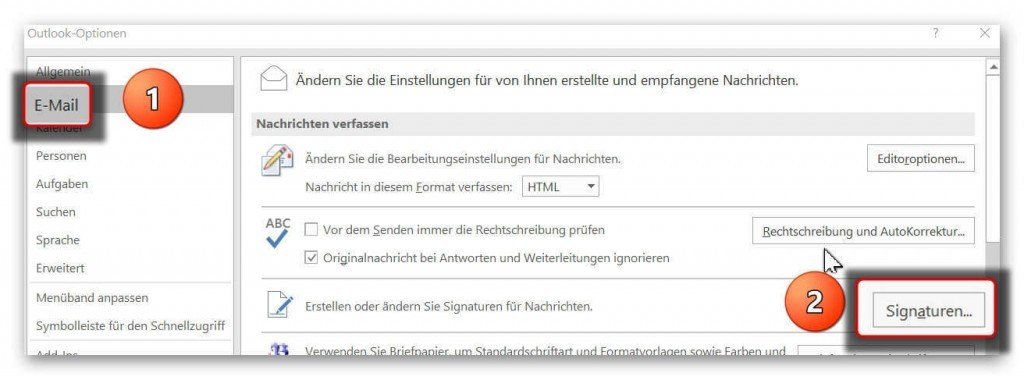Viewport: 1024px width, 380px height.
Task: Click the orange number 2 marker
Action: 814,304
